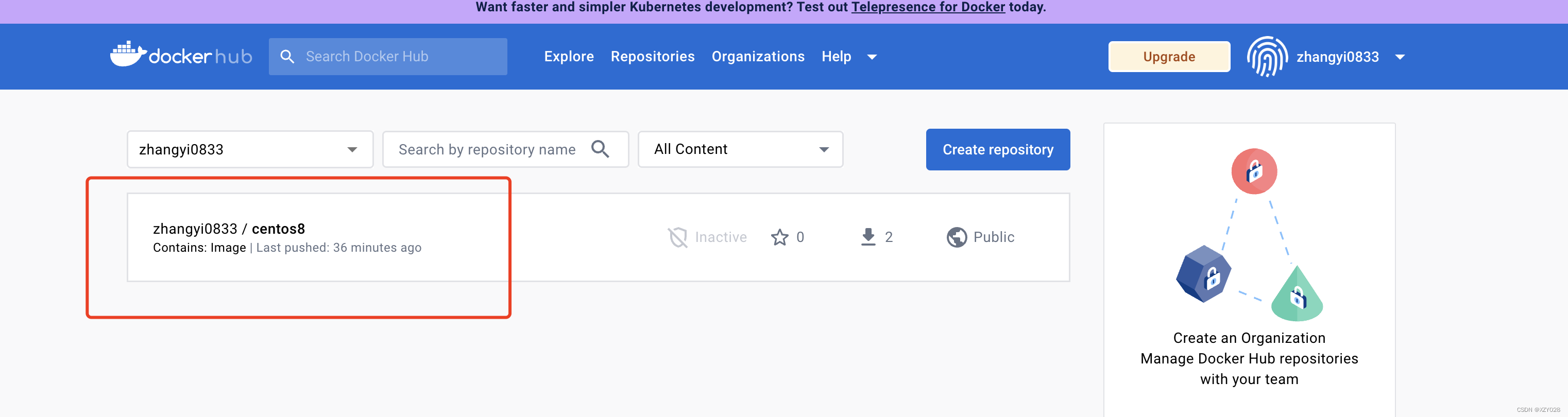Click the repository name search magnifier icon
Viewport: 1568px width, 417px height.
tap(600, 149)
